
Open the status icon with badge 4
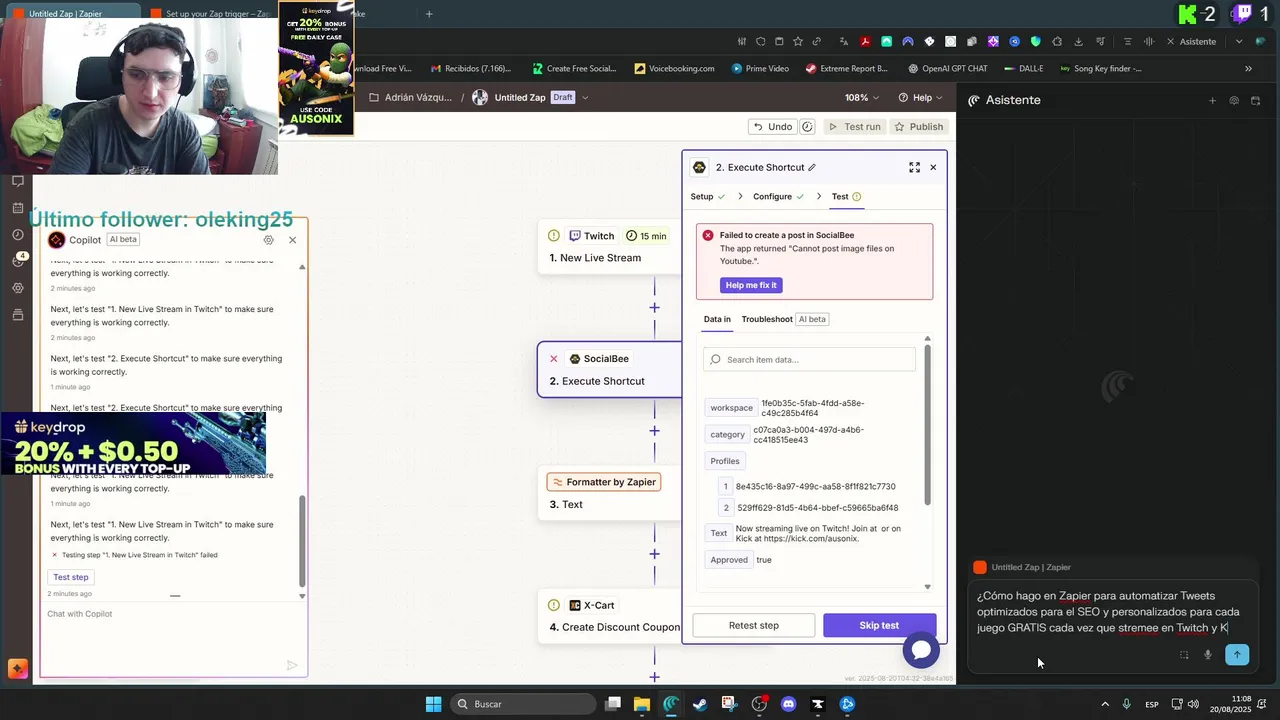click(x=19, y=260)
